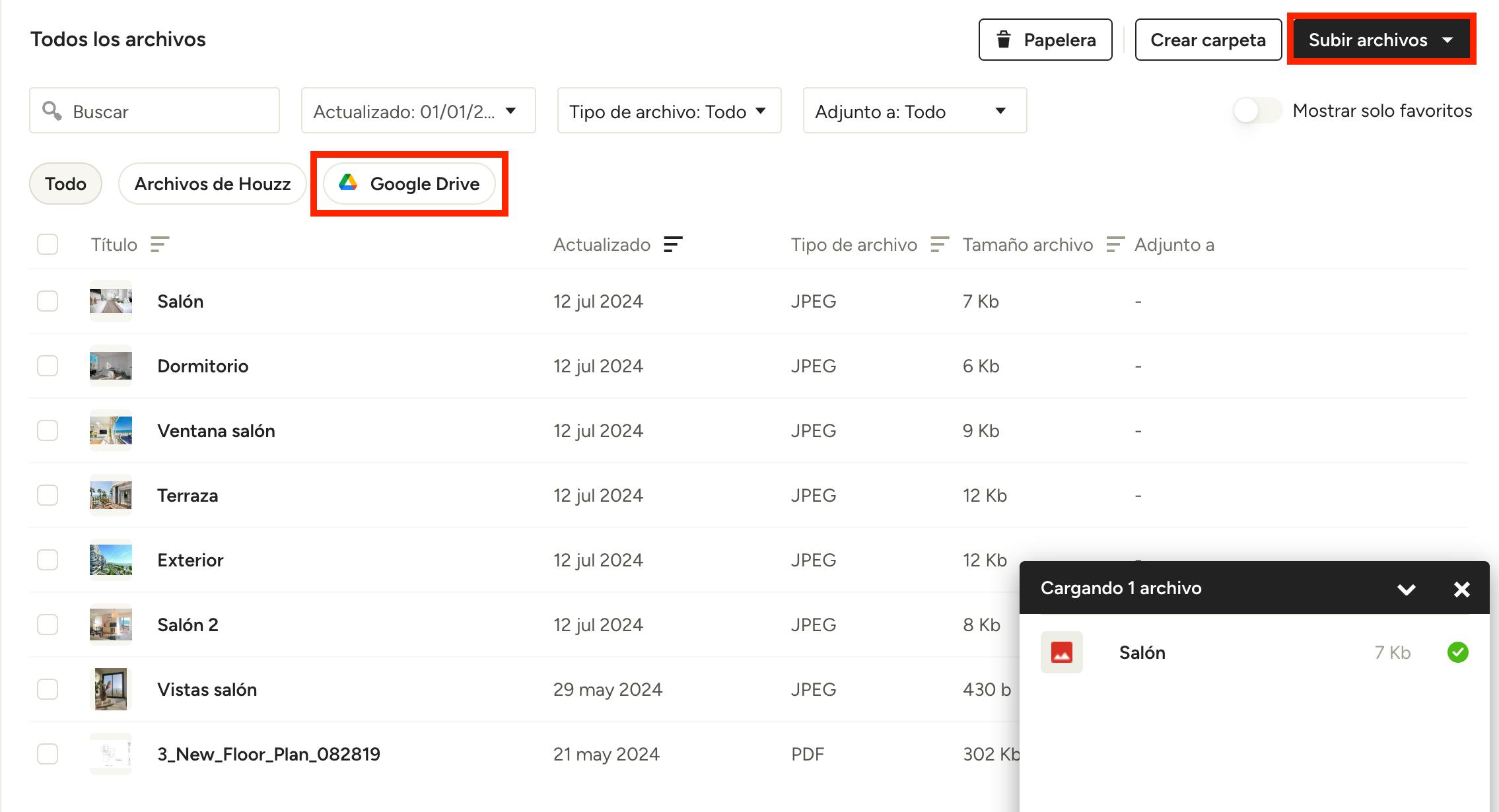Expand Tipo de archivo: Todo dropdown
This screenshot has width=1499, height=812.
669,111
